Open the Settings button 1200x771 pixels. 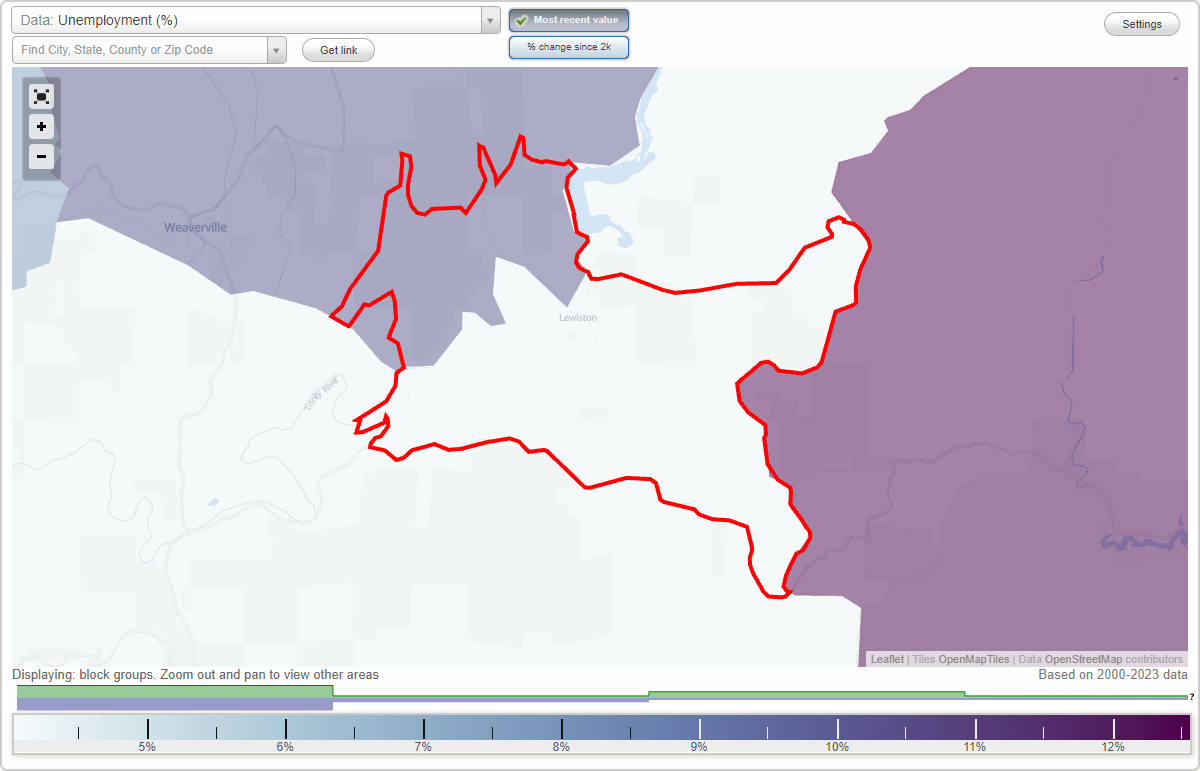click(1142, 25)
